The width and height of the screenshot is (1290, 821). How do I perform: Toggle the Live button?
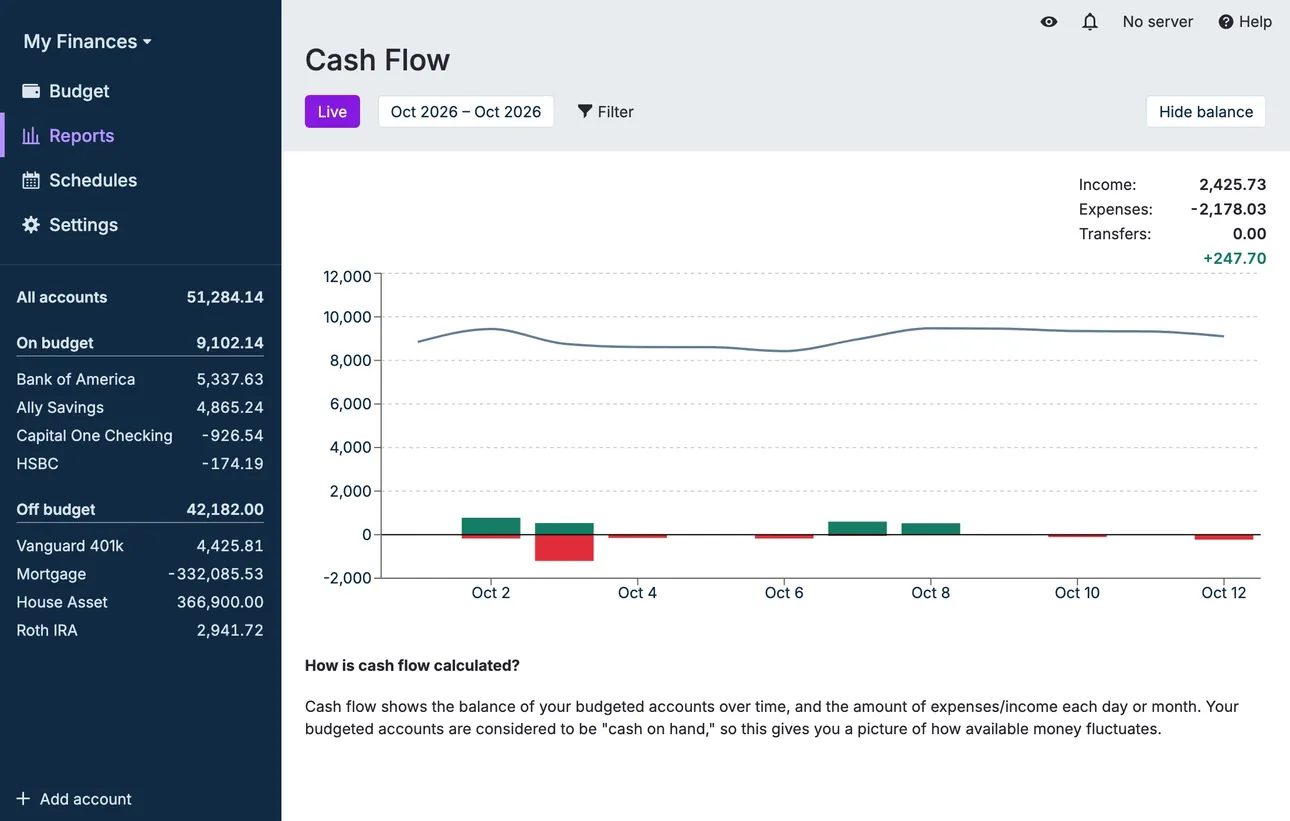(332, 111)
